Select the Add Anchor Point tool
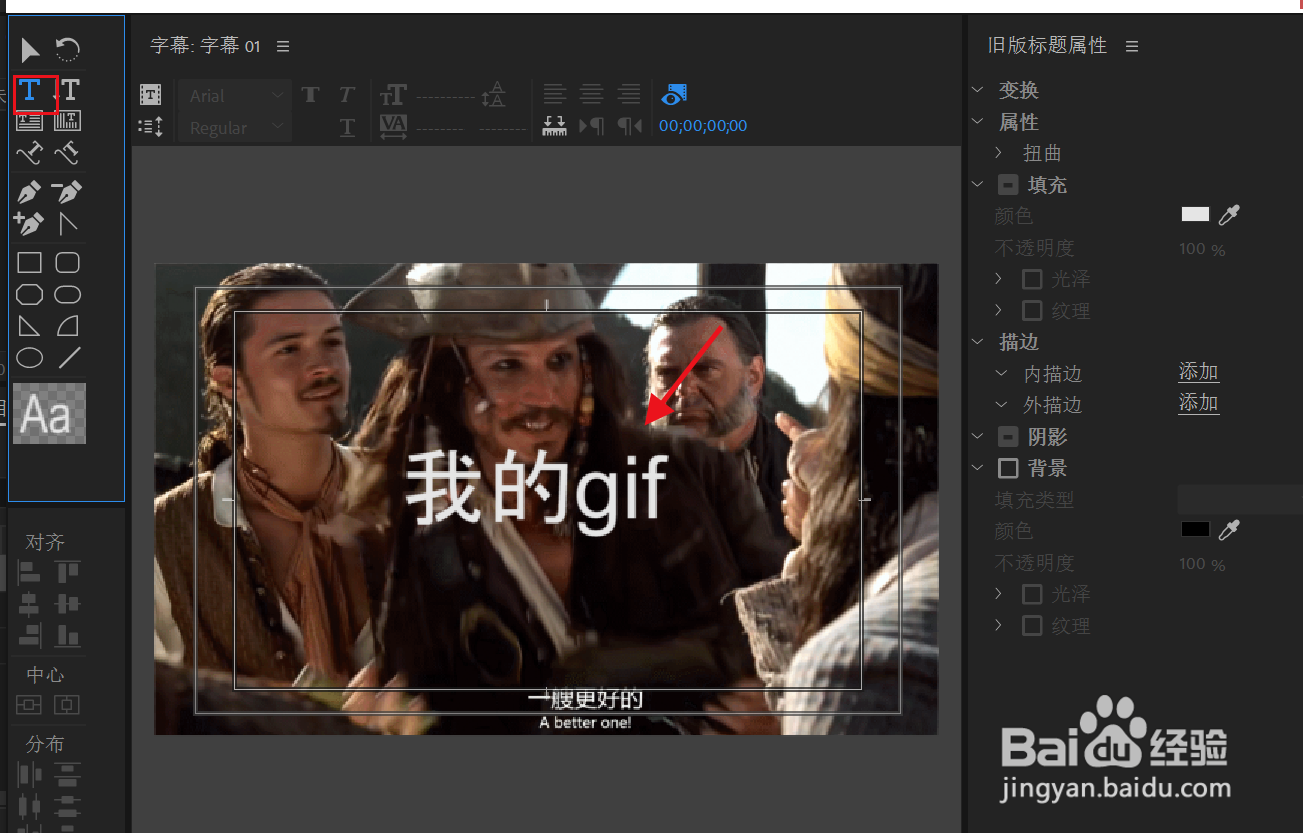The height and width of the screenshot is (833, 1303). pyautogui.click(x=30, y=223)
